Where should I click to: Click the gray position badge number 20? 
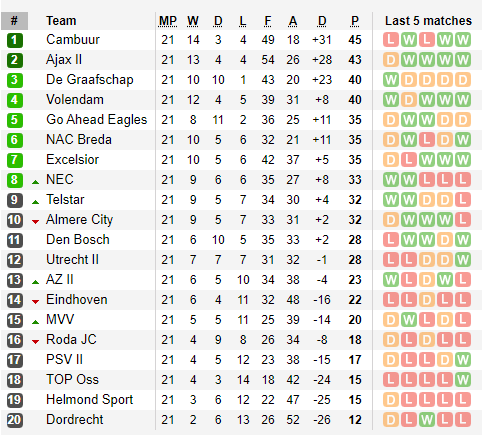[x=15, y=420]
